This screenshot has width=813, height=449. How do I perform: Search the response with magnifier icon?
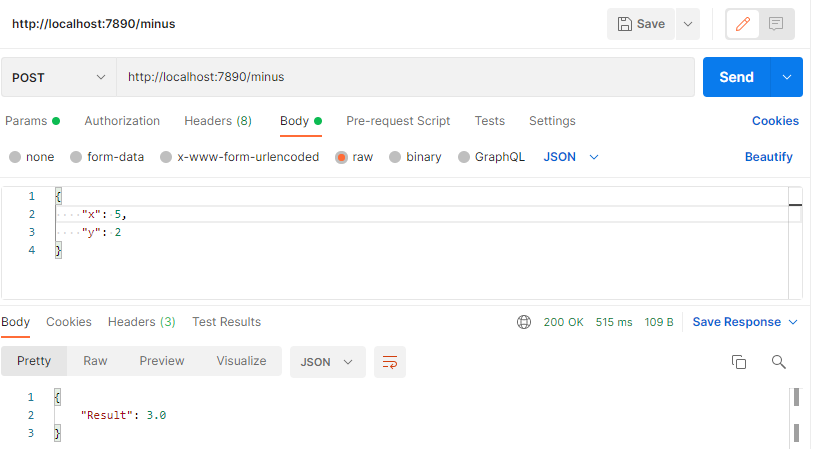pyautogui.click(x=778, y=362)
